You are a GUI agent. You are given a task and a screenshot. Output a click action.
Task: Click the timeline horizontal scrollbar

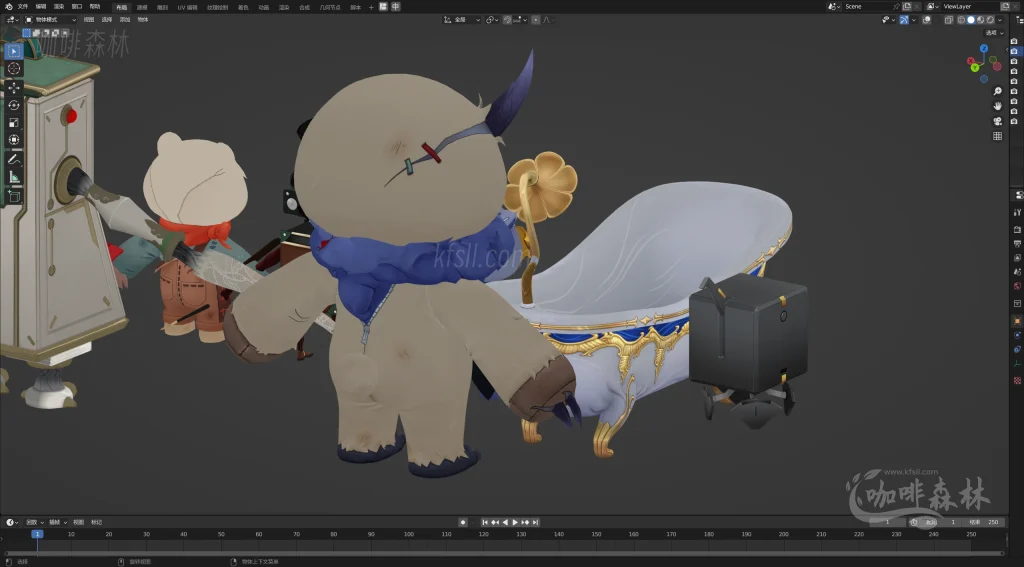point(503,553)
